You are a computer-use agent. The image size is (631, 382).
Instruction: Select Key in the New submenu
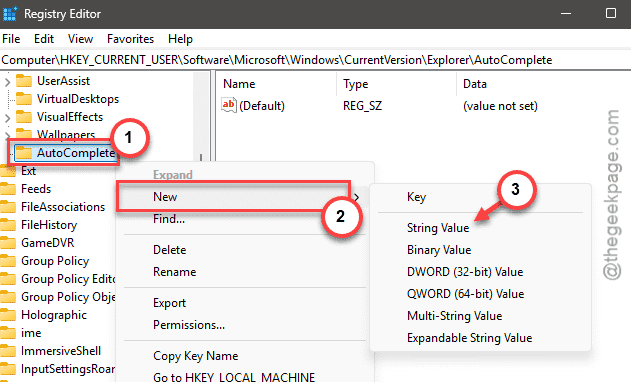point(417,197)
